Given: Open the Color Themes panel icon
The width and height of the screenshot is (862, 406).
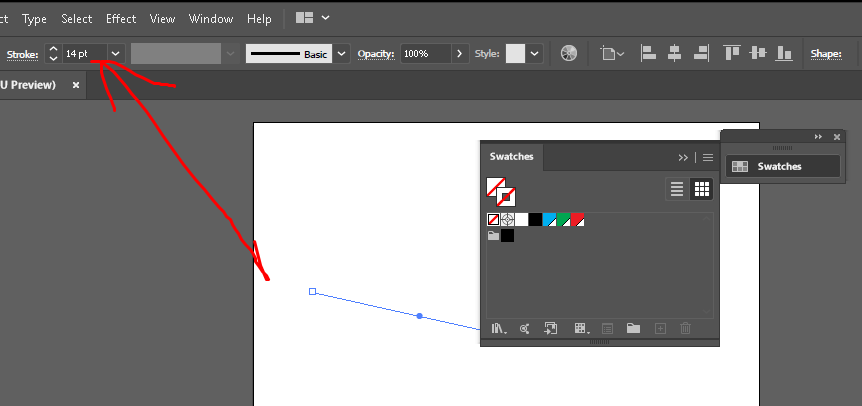Looking at the screenshot, I should 525,329.
